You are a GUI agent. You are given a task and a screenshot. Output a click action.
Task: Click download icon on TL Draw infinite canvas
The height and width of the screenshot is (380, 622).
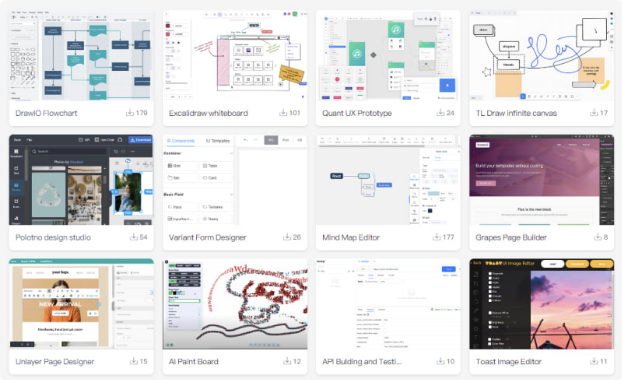(594, 113)
